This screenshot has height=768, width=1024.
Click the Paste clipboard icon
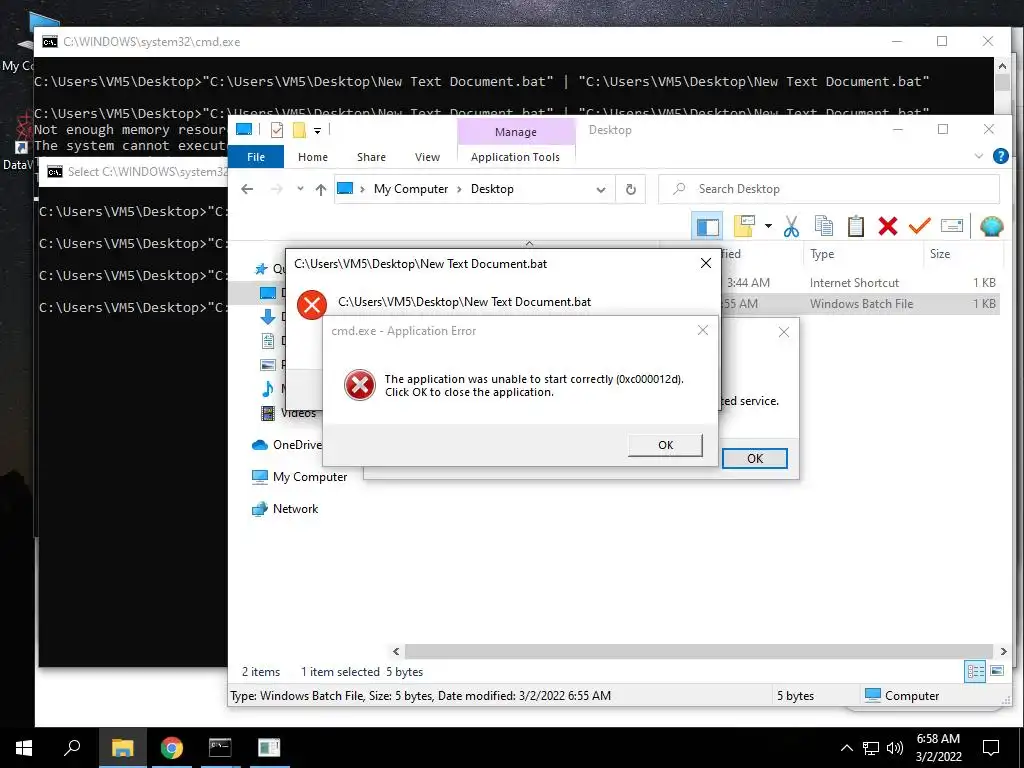[856, 227]
